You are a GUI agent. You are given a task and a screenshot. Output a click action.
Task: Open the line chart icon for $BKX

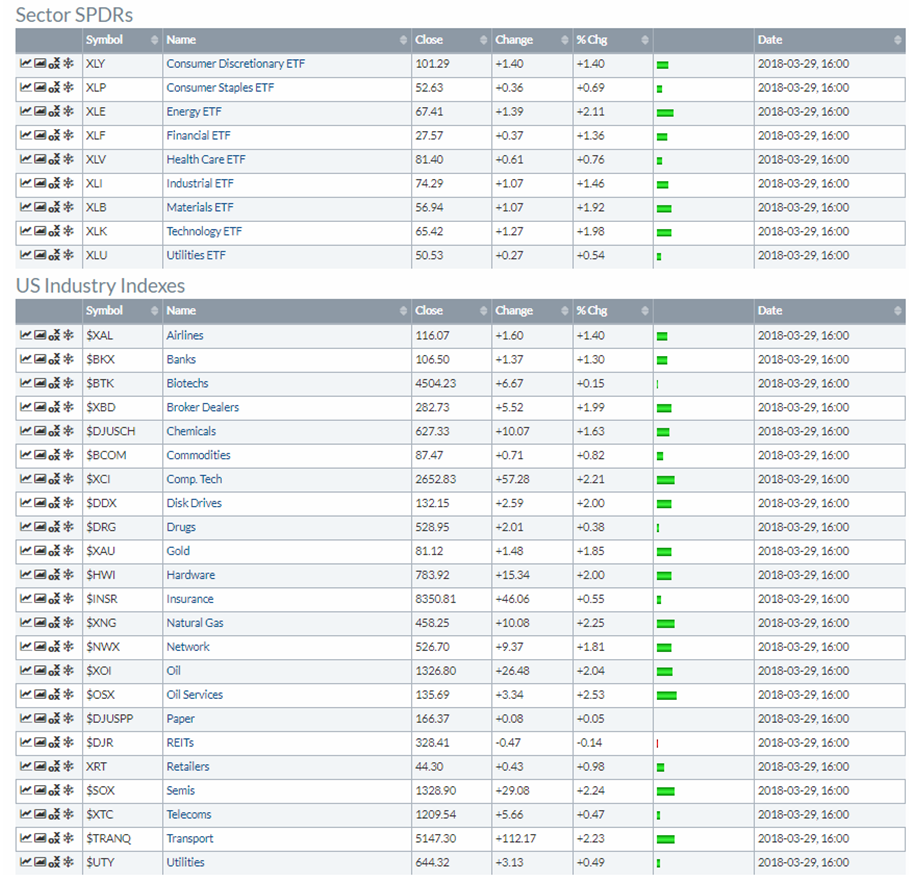(x=25, y=360)
